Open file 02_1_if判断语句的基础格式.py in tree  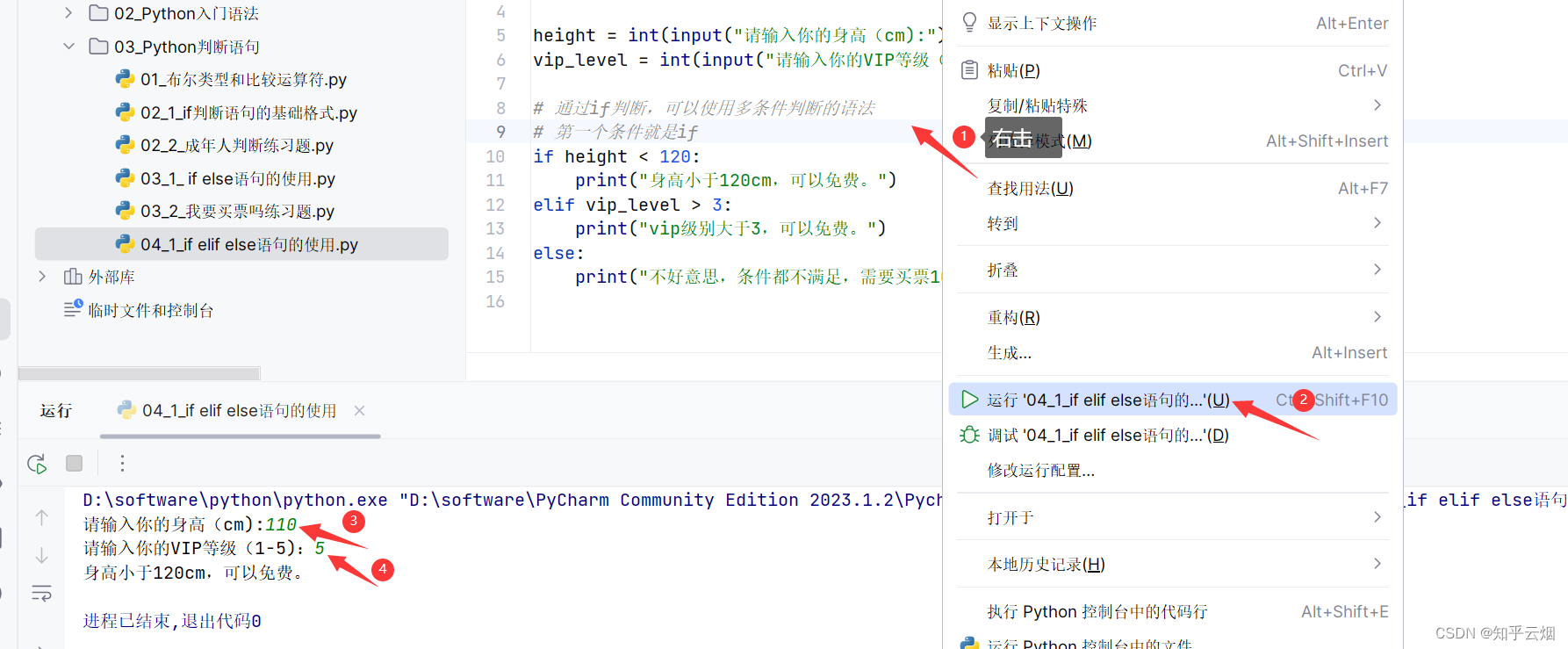click(x=248, y=112)
